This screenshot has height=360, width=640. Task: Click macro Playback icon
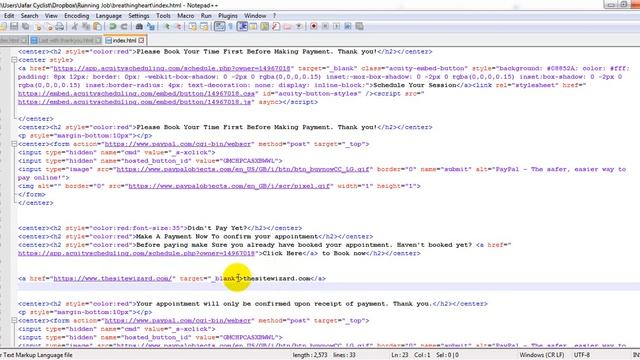(x=336, y=27)
